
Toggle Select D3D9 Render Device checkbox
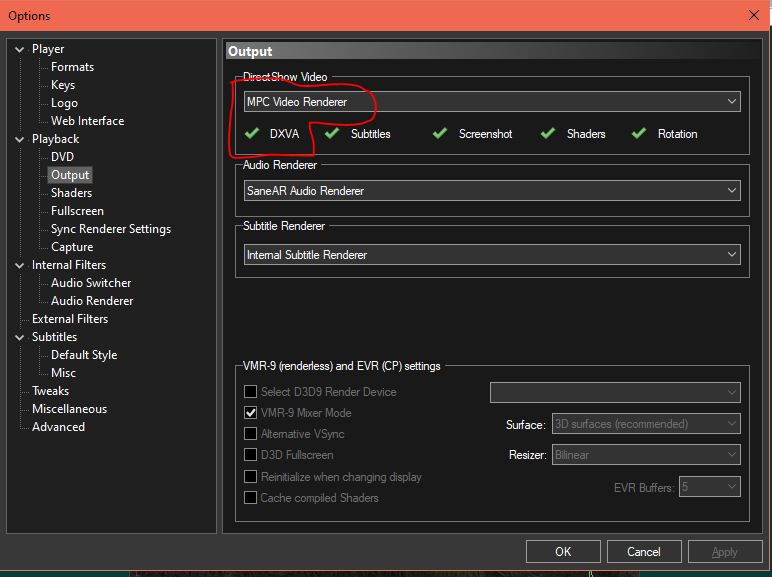coord(251,391)
